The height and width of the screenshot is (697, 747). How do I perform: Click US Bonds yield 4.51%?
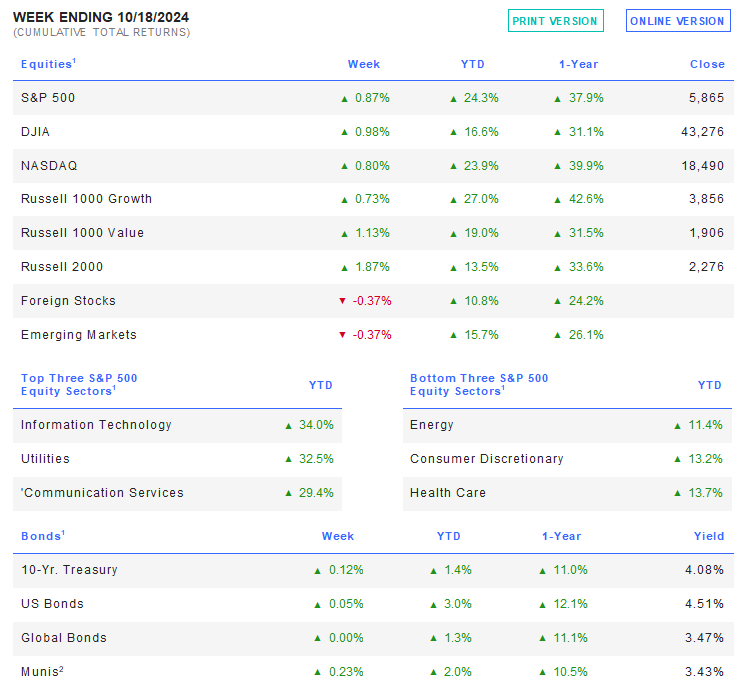click(x=705, y=604)
